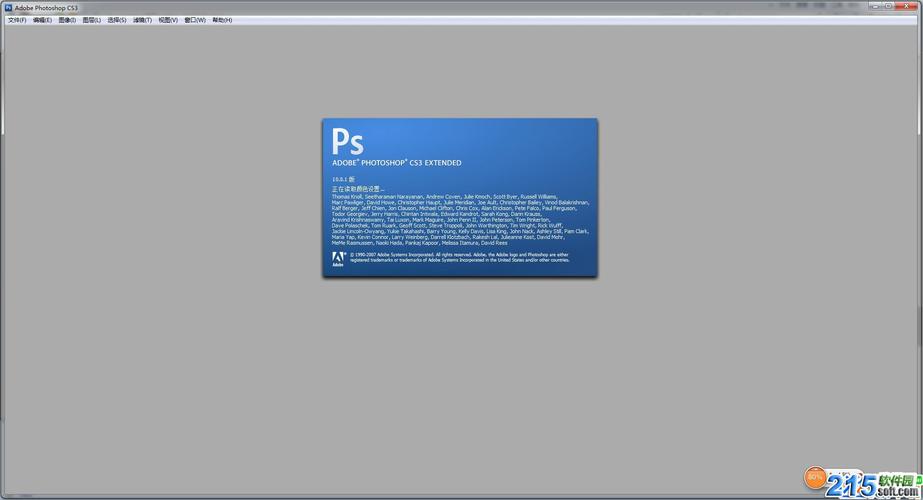Click the Photoshop icon in the title bar
Image resolution: width=923 pixels, height=500 pixels.
[8, 8]
